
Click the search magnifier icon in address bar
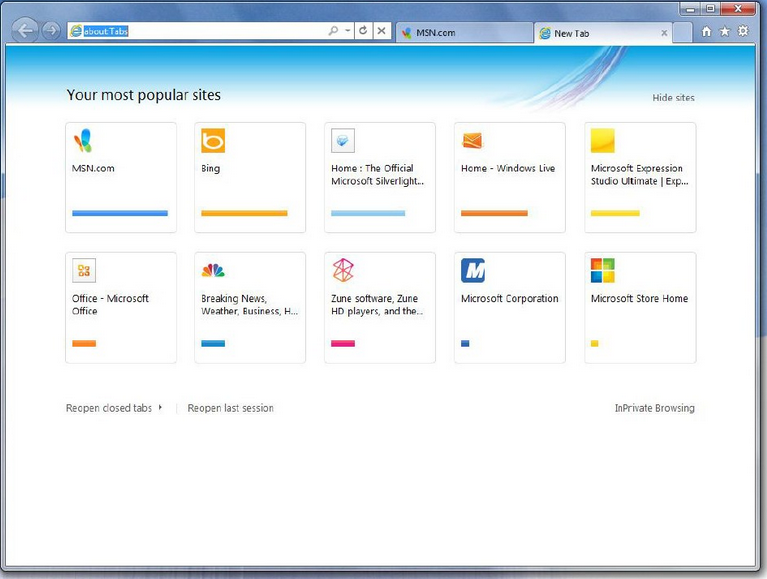[333, 31]
